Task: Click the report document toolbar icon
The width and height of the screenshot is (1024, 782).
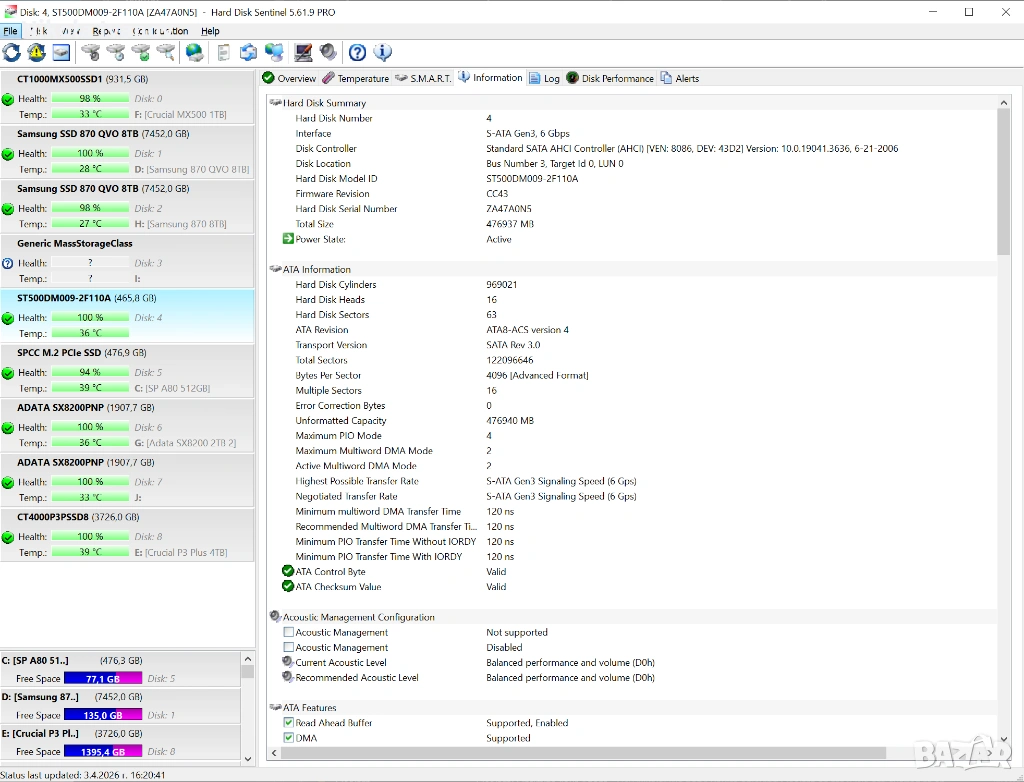Action: (x=223, y=53)
